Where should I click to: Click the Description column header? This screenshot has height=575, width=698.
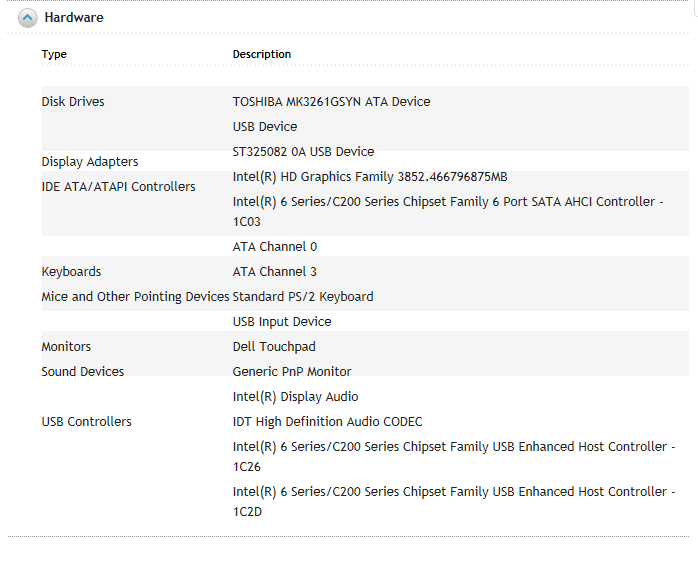click(x=262, y=54)
